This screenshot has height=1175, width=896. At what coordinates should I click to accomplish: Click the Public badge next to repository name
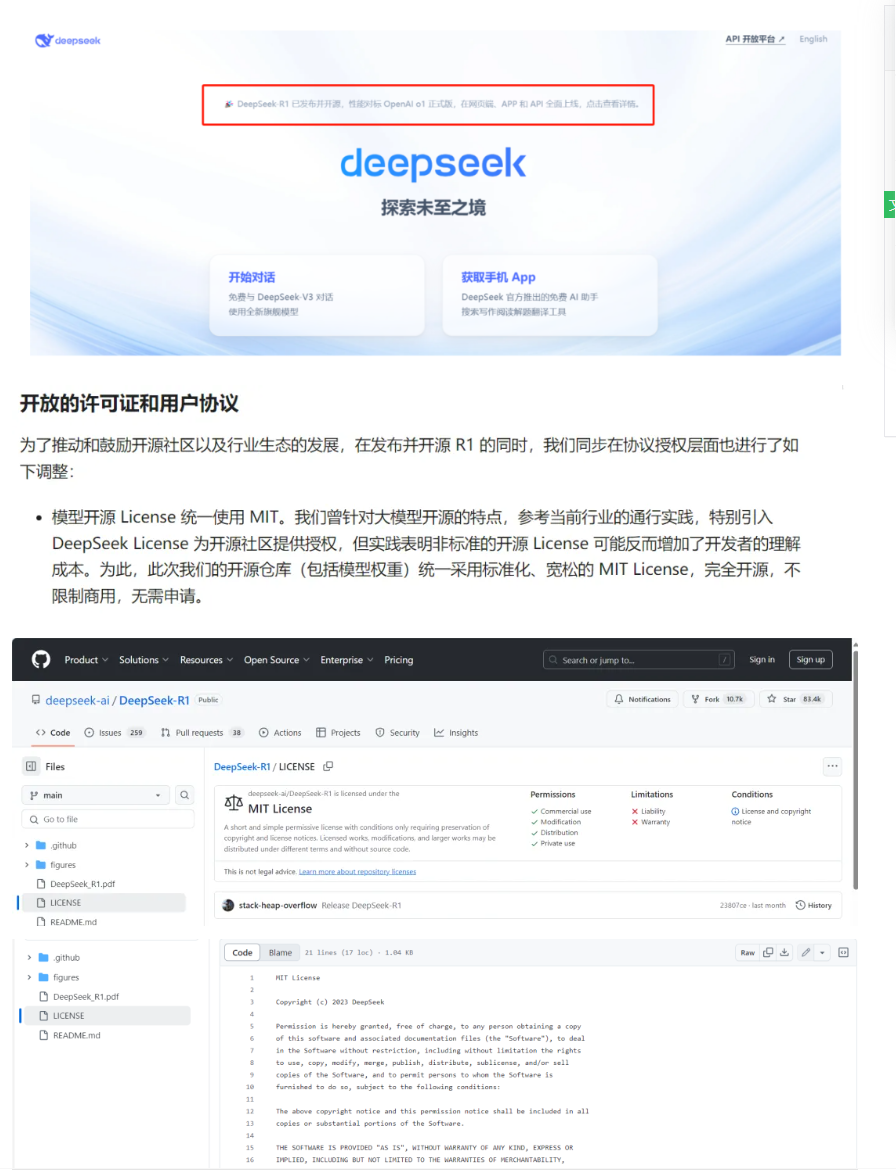click(208, 700)
